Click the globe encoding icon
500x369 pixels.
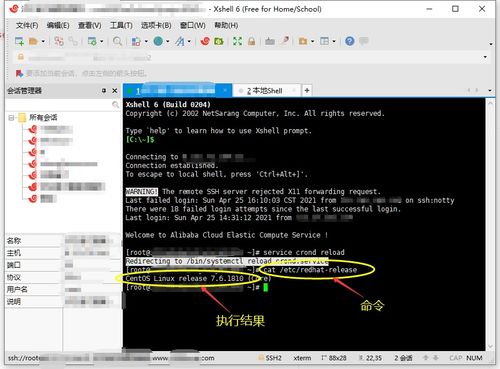(158, 41)
